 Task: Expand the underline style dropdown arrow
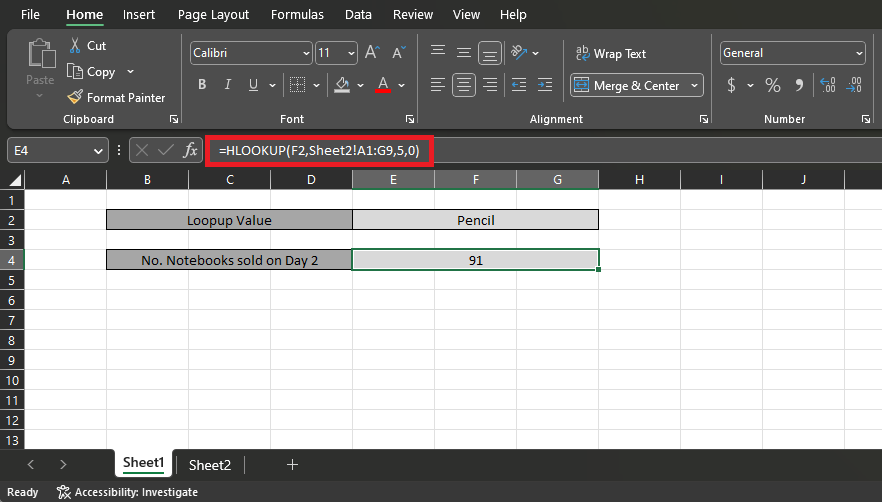click(272, 86)
